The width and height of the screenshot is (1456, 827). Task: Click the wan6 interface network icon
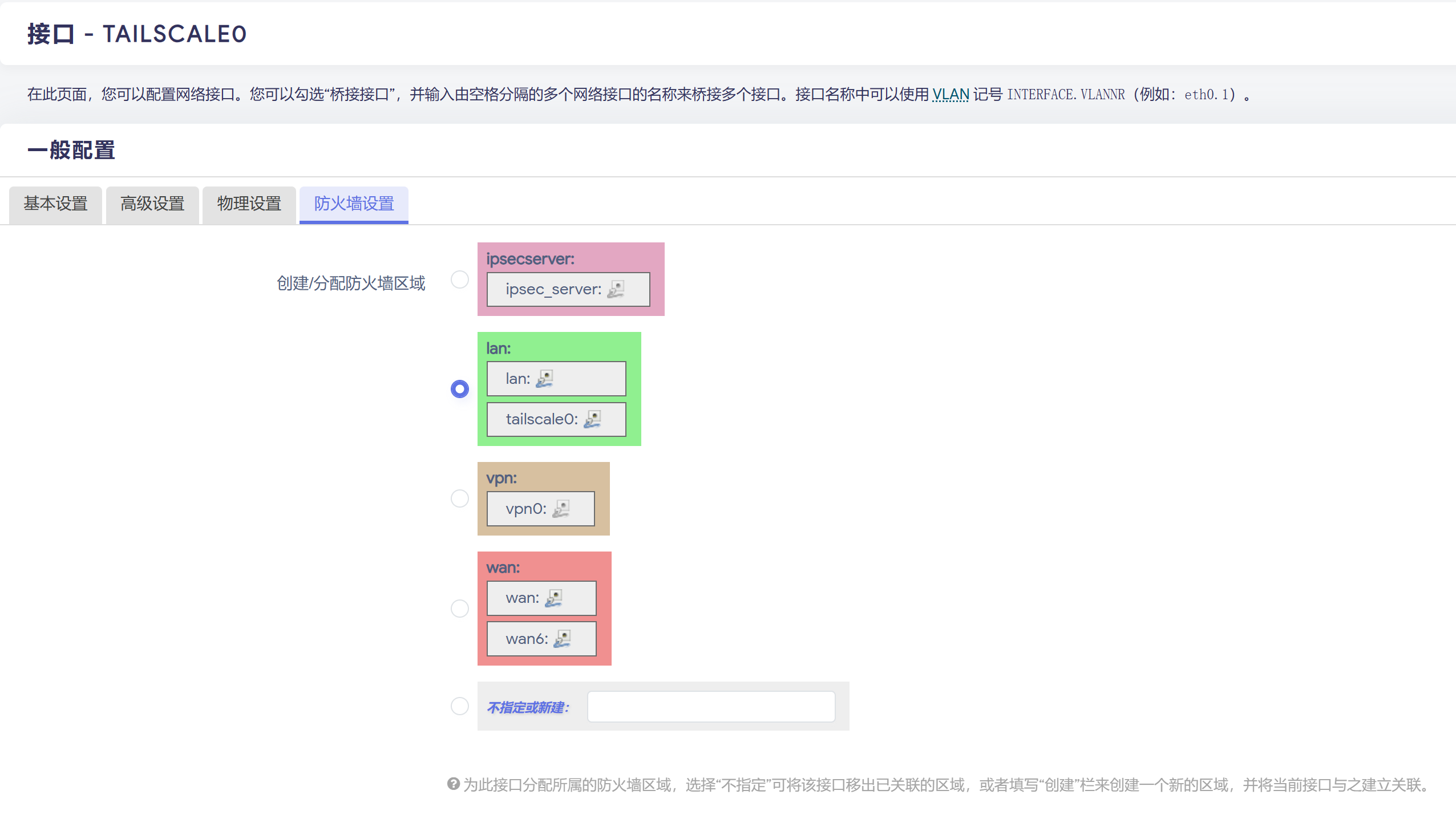[562, 639]
